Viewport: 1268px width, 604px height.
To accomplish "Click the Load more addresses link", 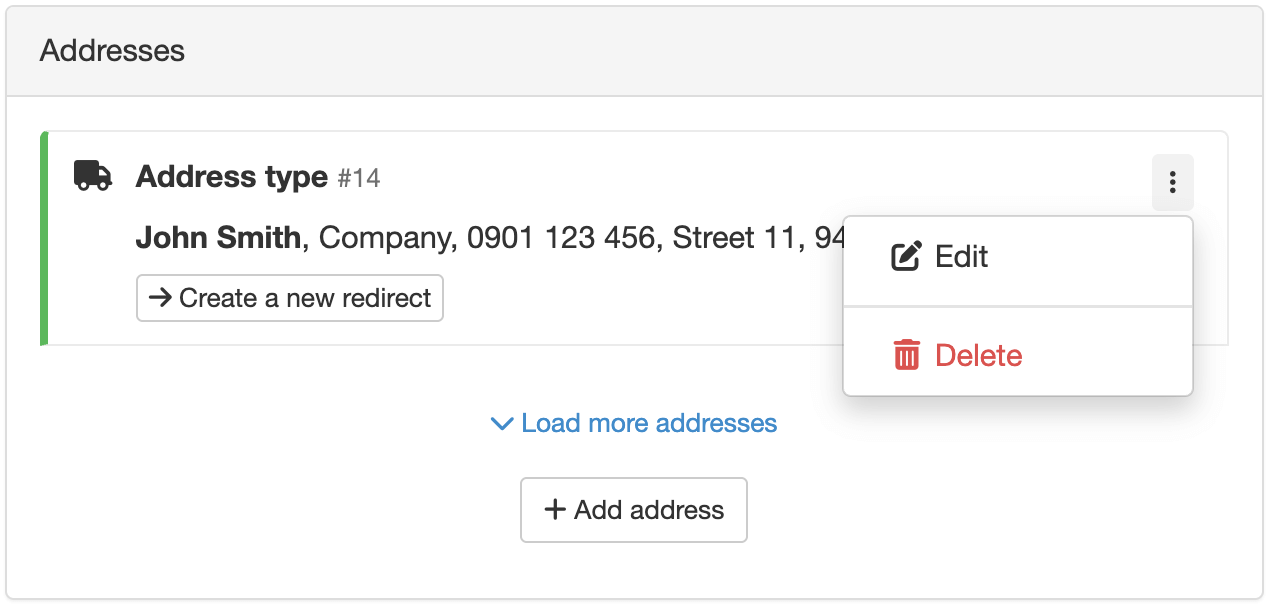I will [x=649, y=423].
